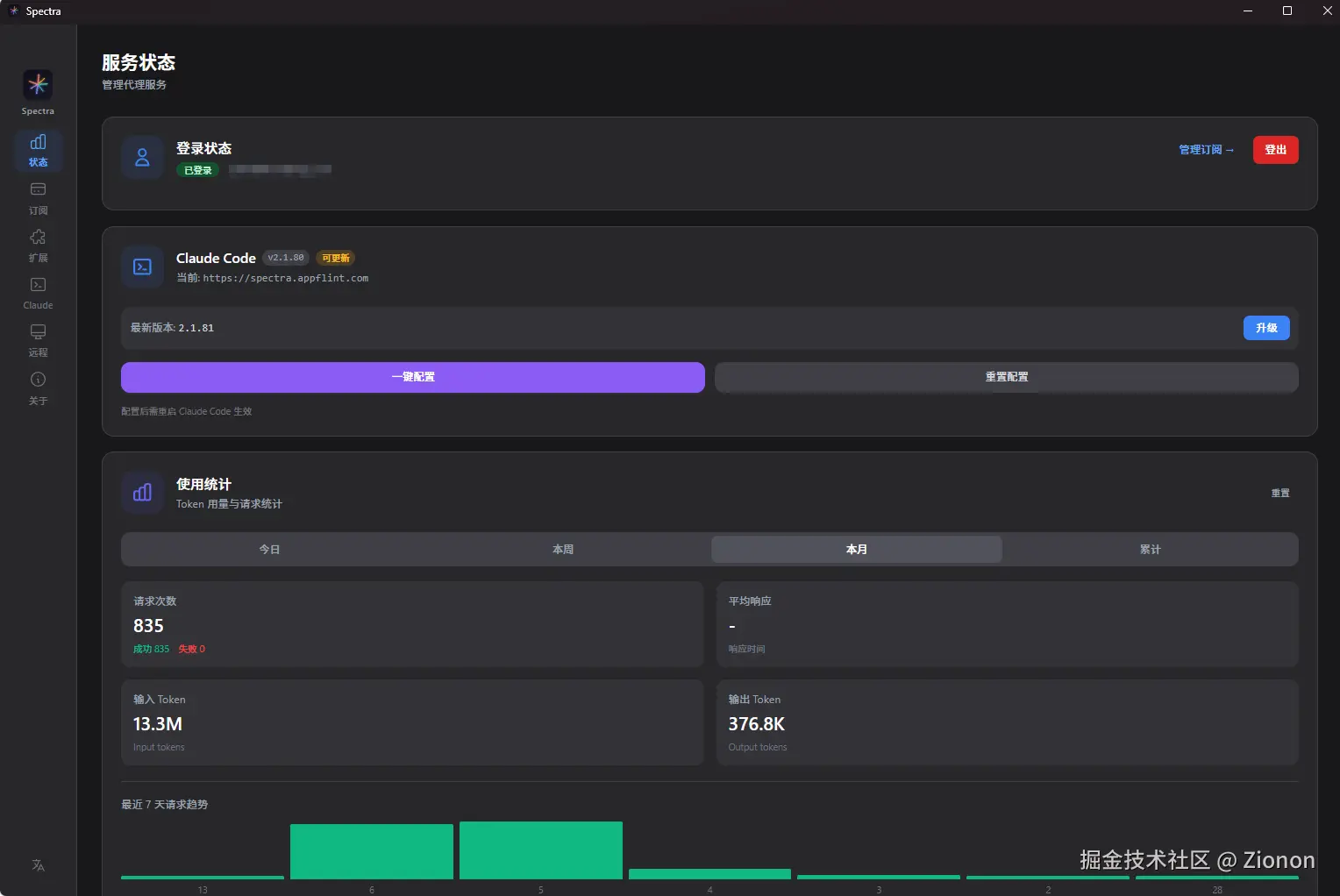
Task: Click the Spectra title bar app icon
Action: (13, 11)
